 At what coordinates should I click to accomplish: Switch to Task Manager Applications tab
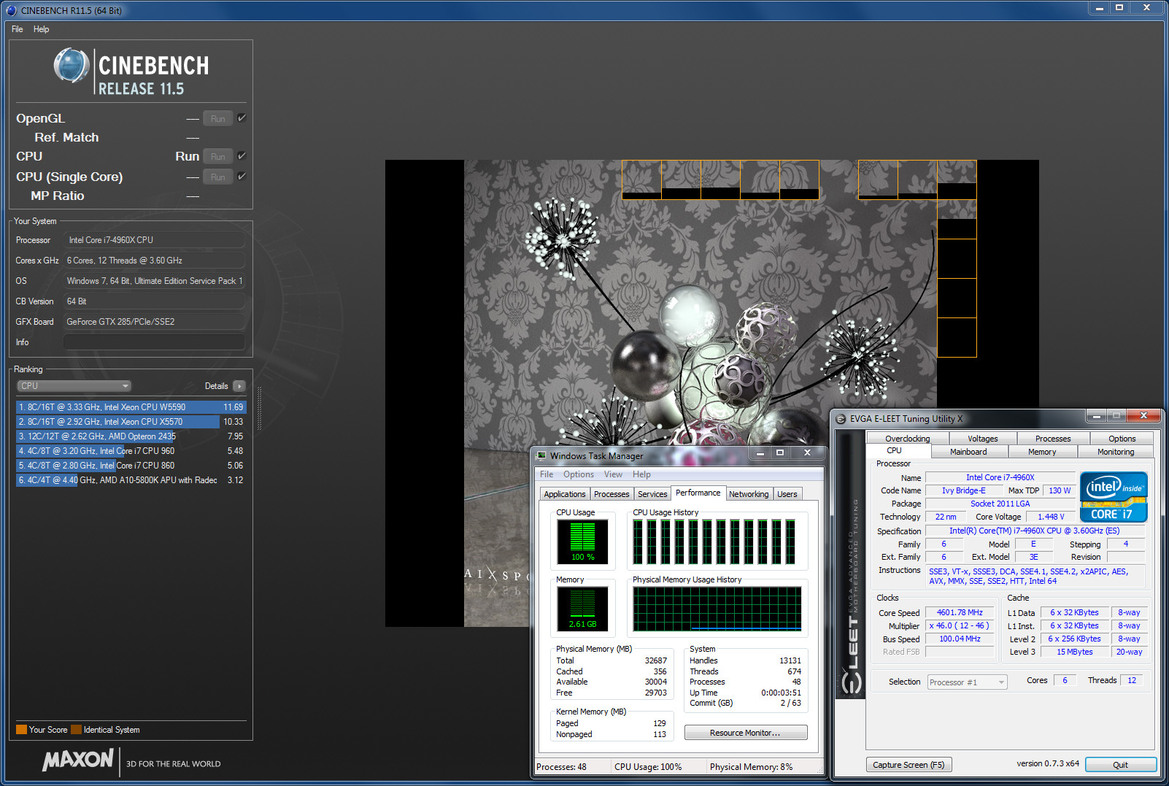coord(564,494)
